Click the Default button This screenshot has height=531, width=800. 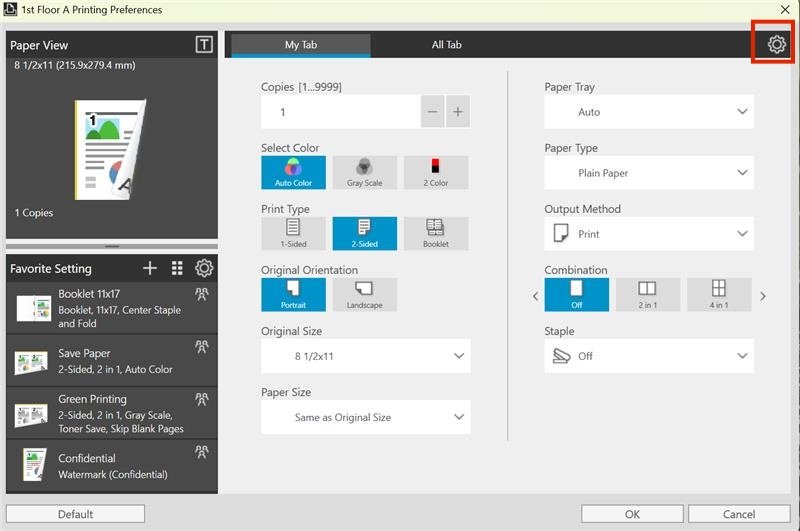[x=76, y=514]
